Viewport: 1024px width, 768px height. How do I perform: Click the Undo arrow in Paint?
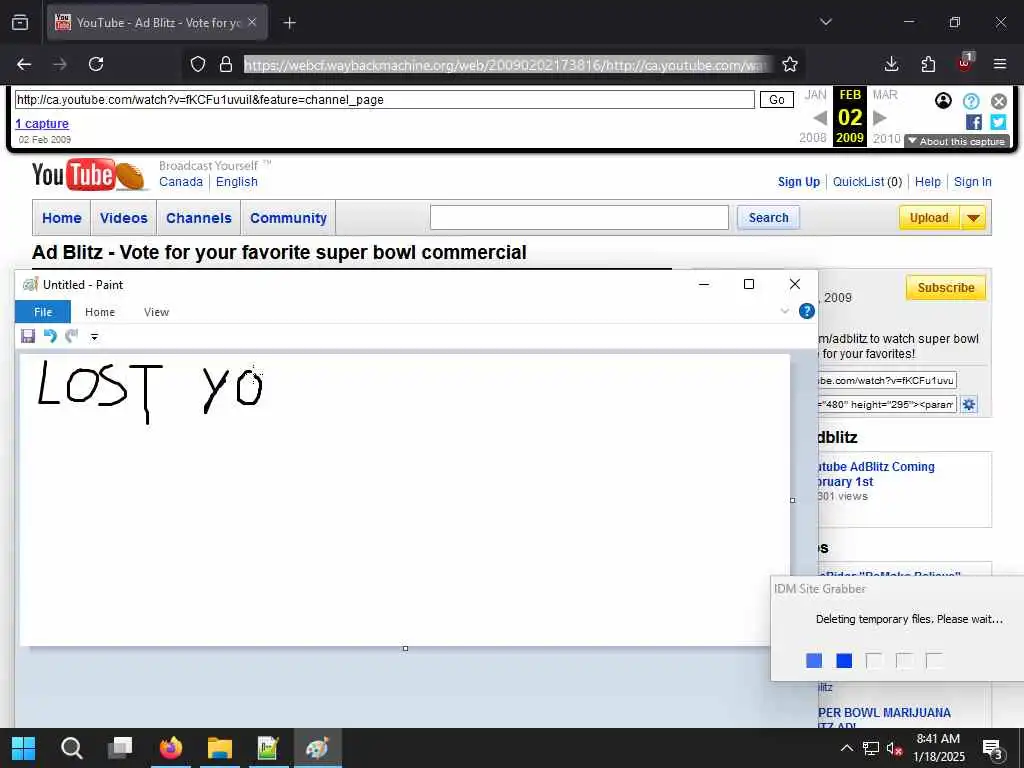[50, 336]
